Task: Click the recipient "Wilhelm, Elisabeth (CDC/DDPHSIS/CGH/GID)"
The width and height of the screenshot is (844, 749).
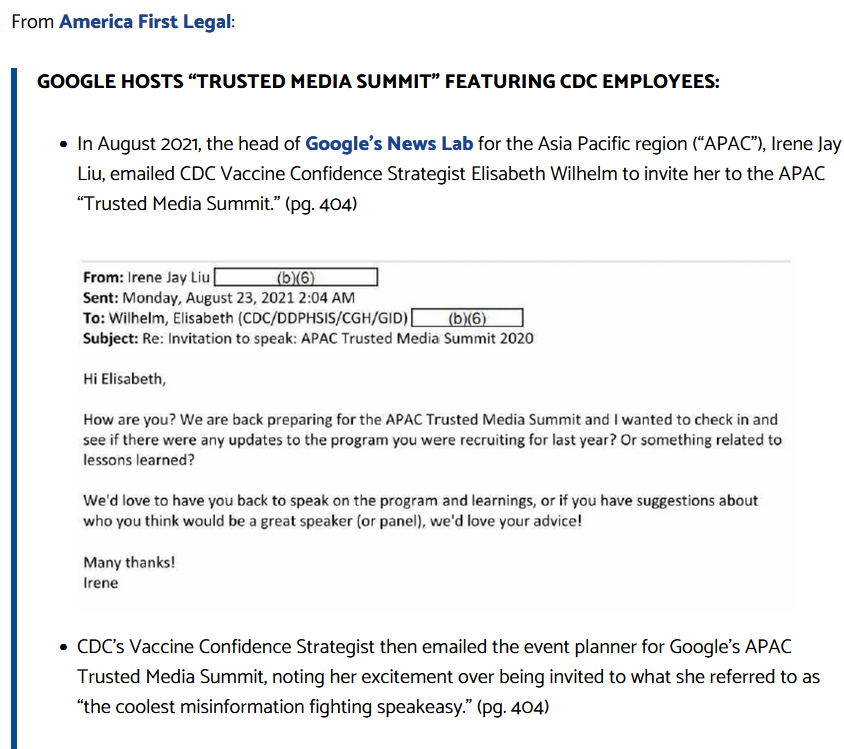Action: pos(258,319)
